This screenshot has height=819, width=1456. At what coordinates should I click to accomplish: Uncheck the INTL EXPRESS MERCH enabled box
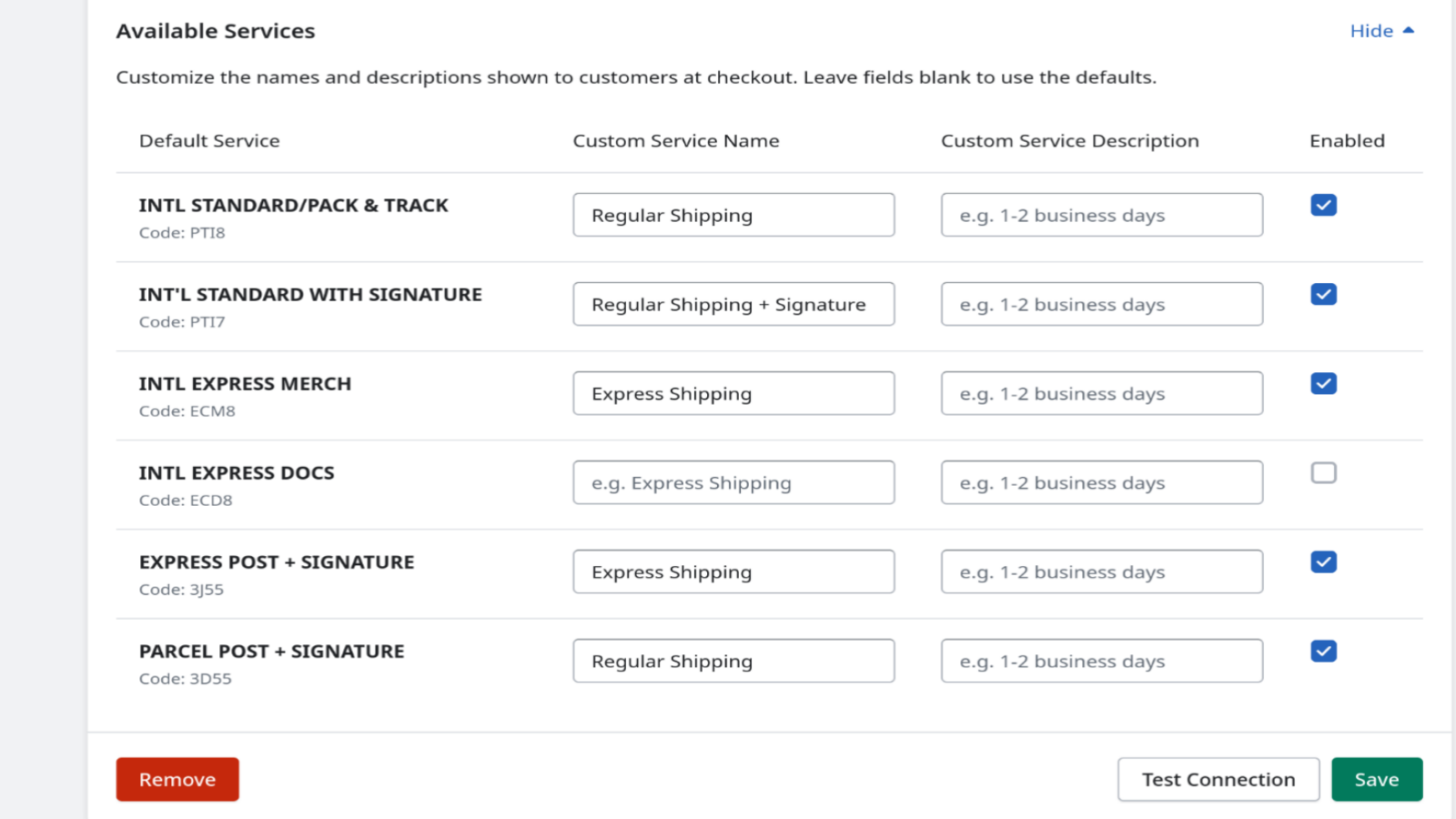click(1323, 383)
